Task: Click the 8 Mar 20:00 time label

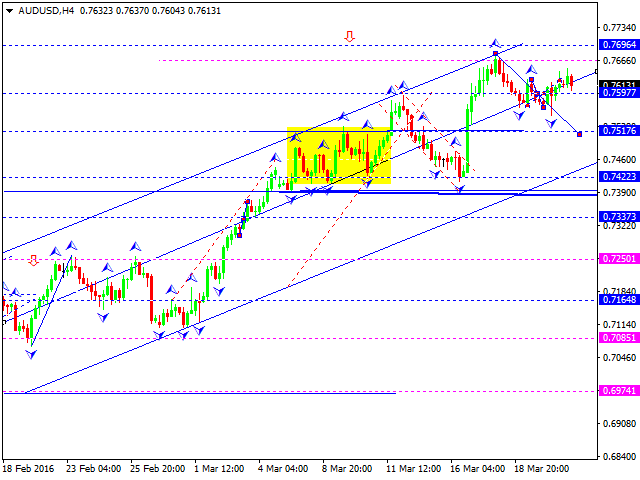Action: coord(347,469)
